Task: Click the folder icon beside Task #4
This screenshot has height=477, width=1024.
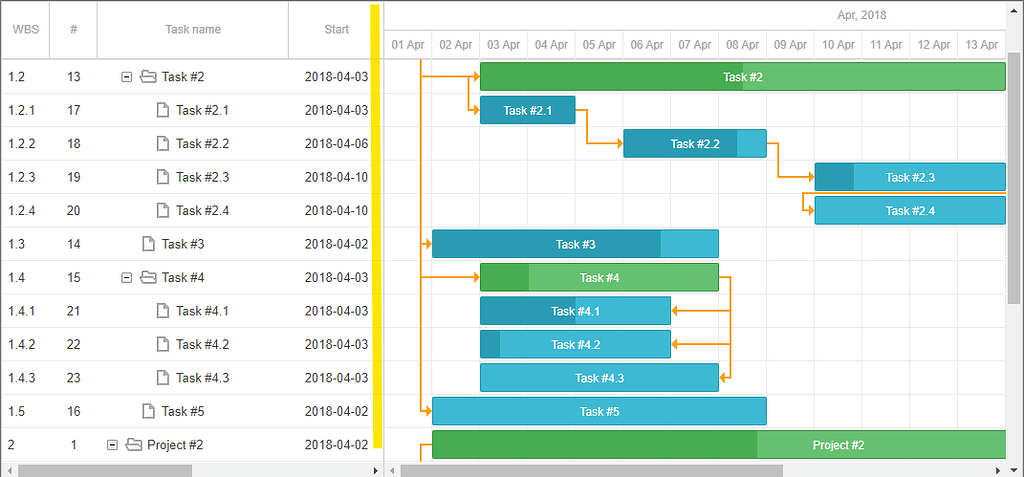Action: pyautogui.click(x=148, y=278)
